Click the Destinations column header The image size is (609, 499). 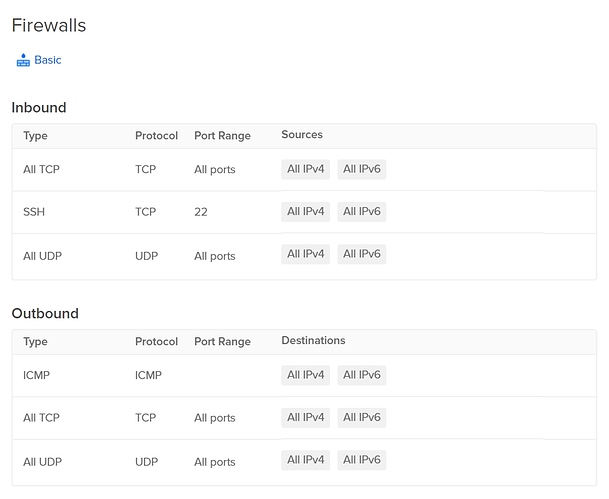313,341
